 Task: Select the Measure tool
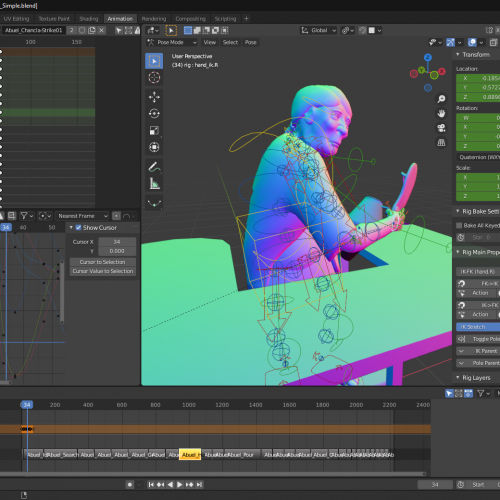[154, 184]
